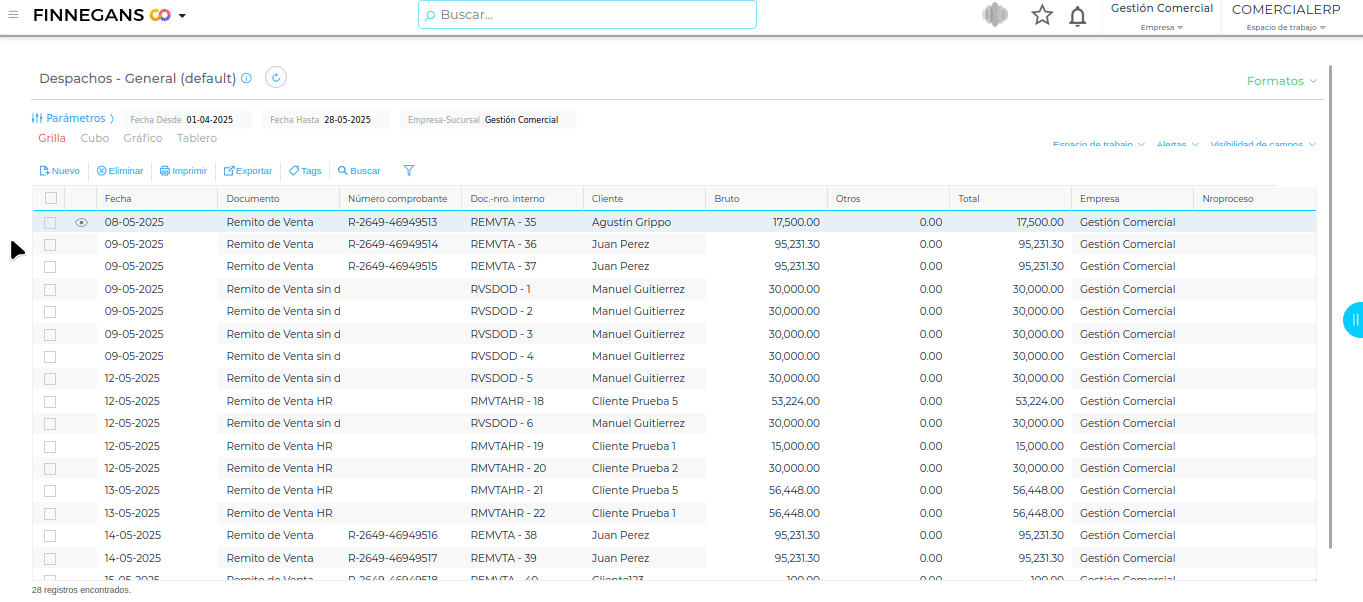Image resolution: width=1363 pixels, height=602 pixels.
Task: Sort by the Fecha column header
Action: 157,198
